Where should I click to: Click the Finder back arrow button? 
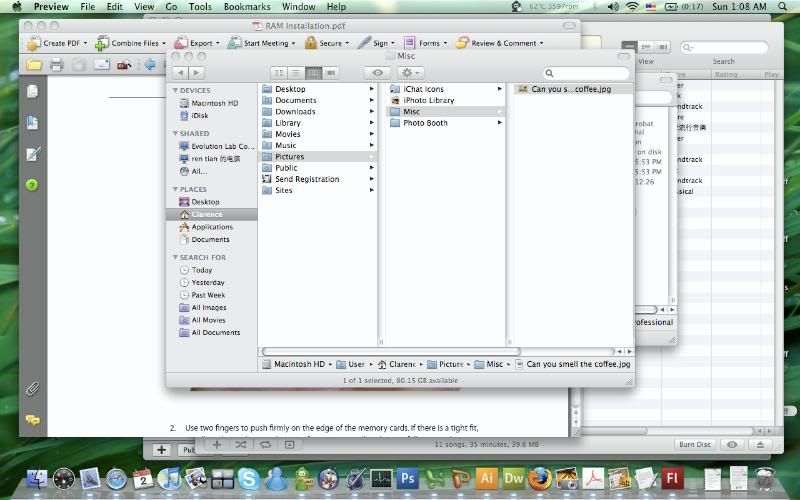click(x=180, y=73)
